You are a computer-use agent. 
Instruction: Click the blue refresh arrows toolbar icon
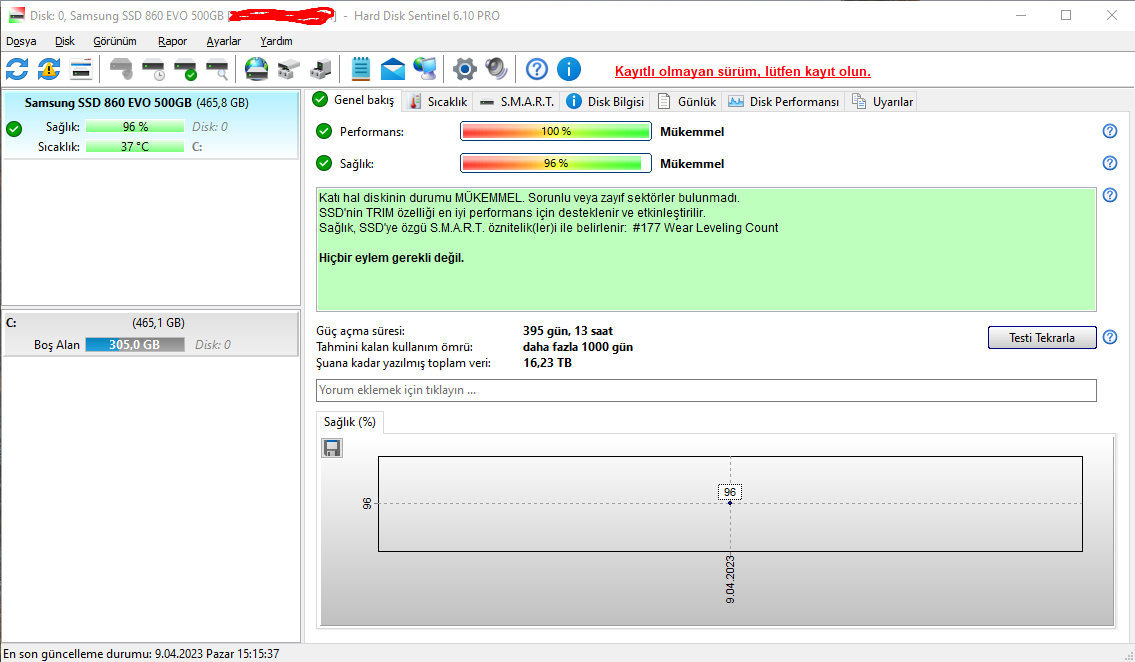pos(17,69)
